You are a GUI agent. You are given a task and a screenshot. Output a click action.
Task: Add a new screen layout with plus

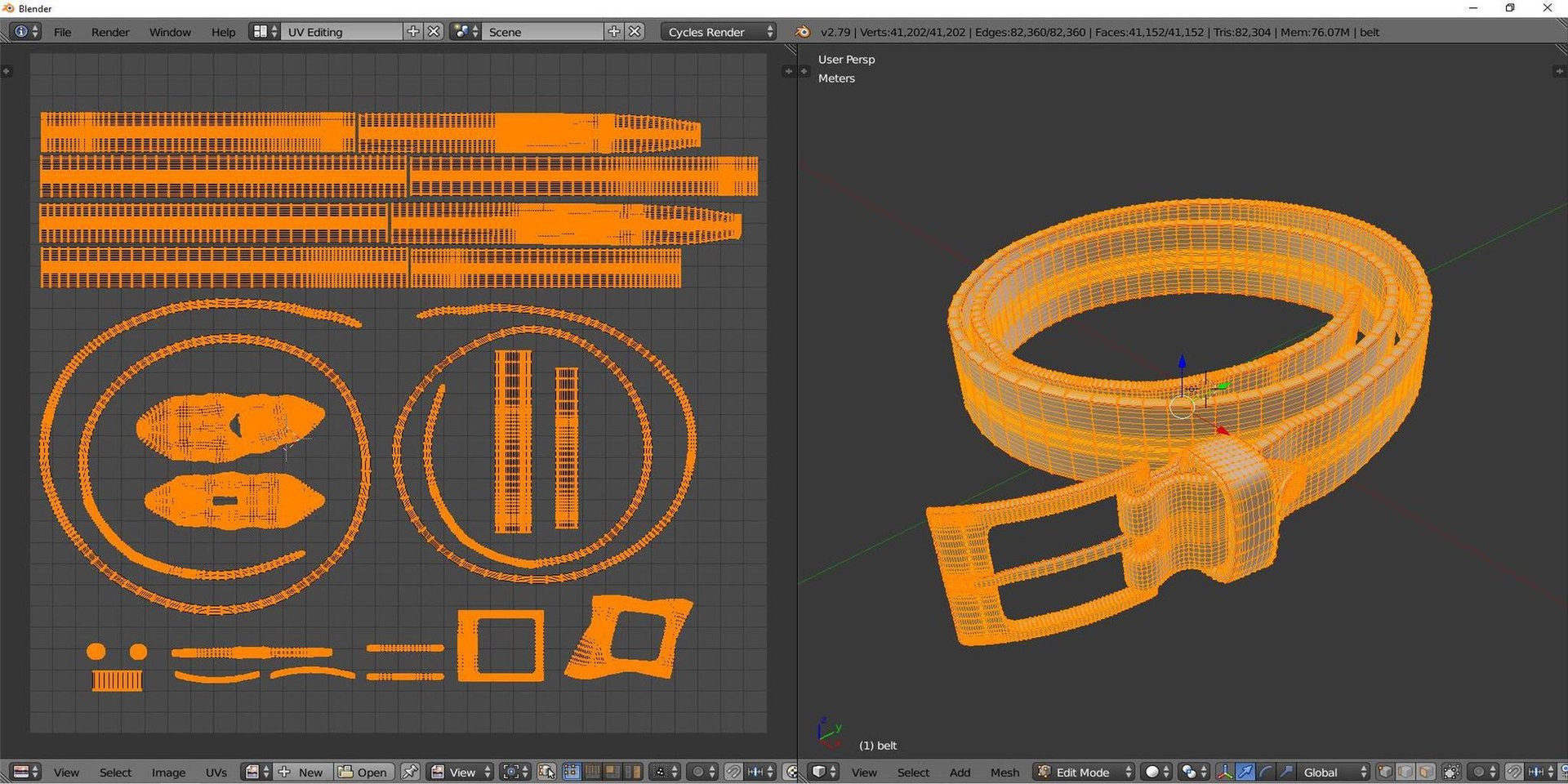click(413, 31)
